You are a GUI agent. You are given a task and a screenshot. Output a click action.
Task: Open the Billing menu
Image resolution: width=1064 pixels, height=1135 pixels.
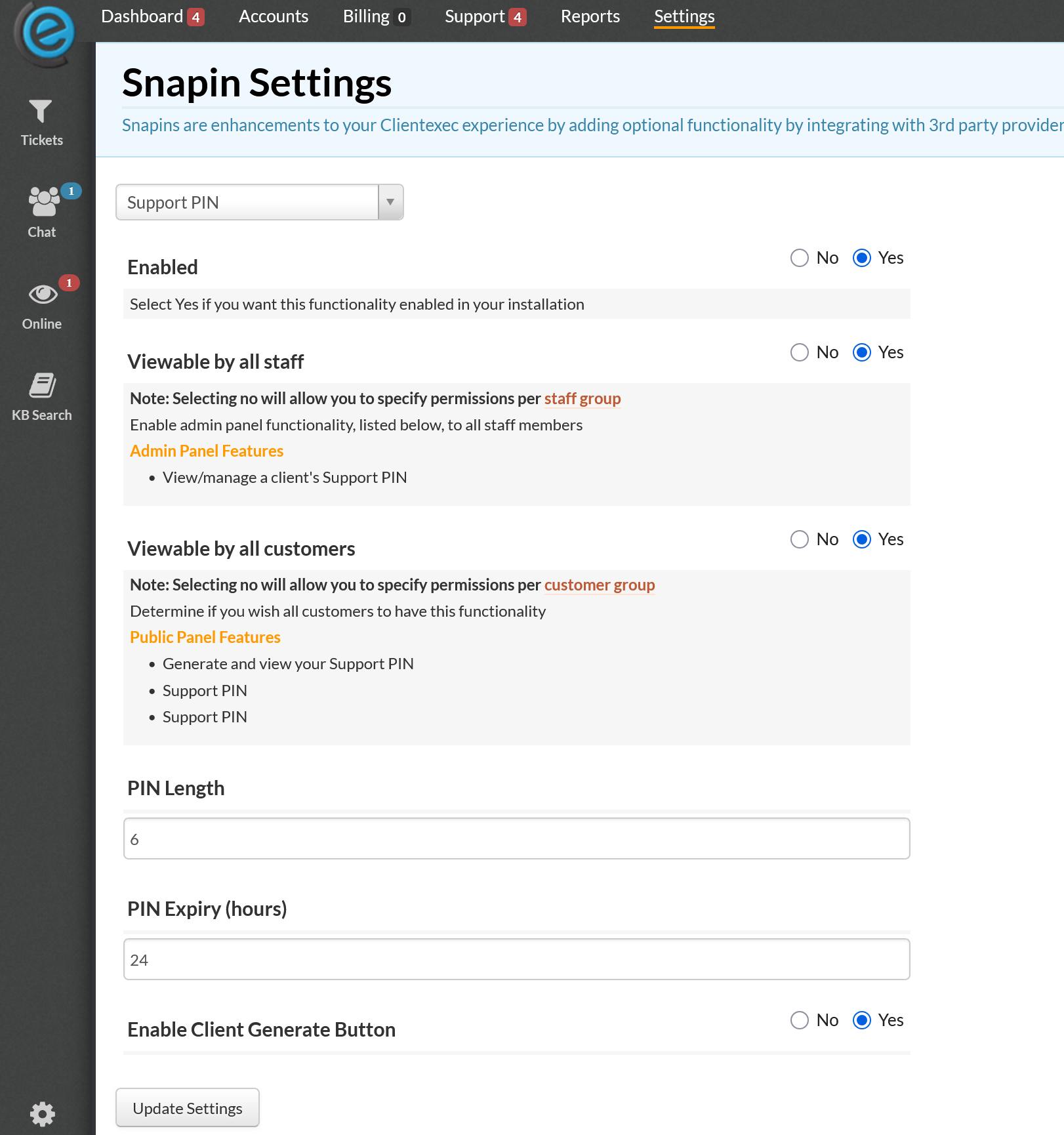(366, 16)
